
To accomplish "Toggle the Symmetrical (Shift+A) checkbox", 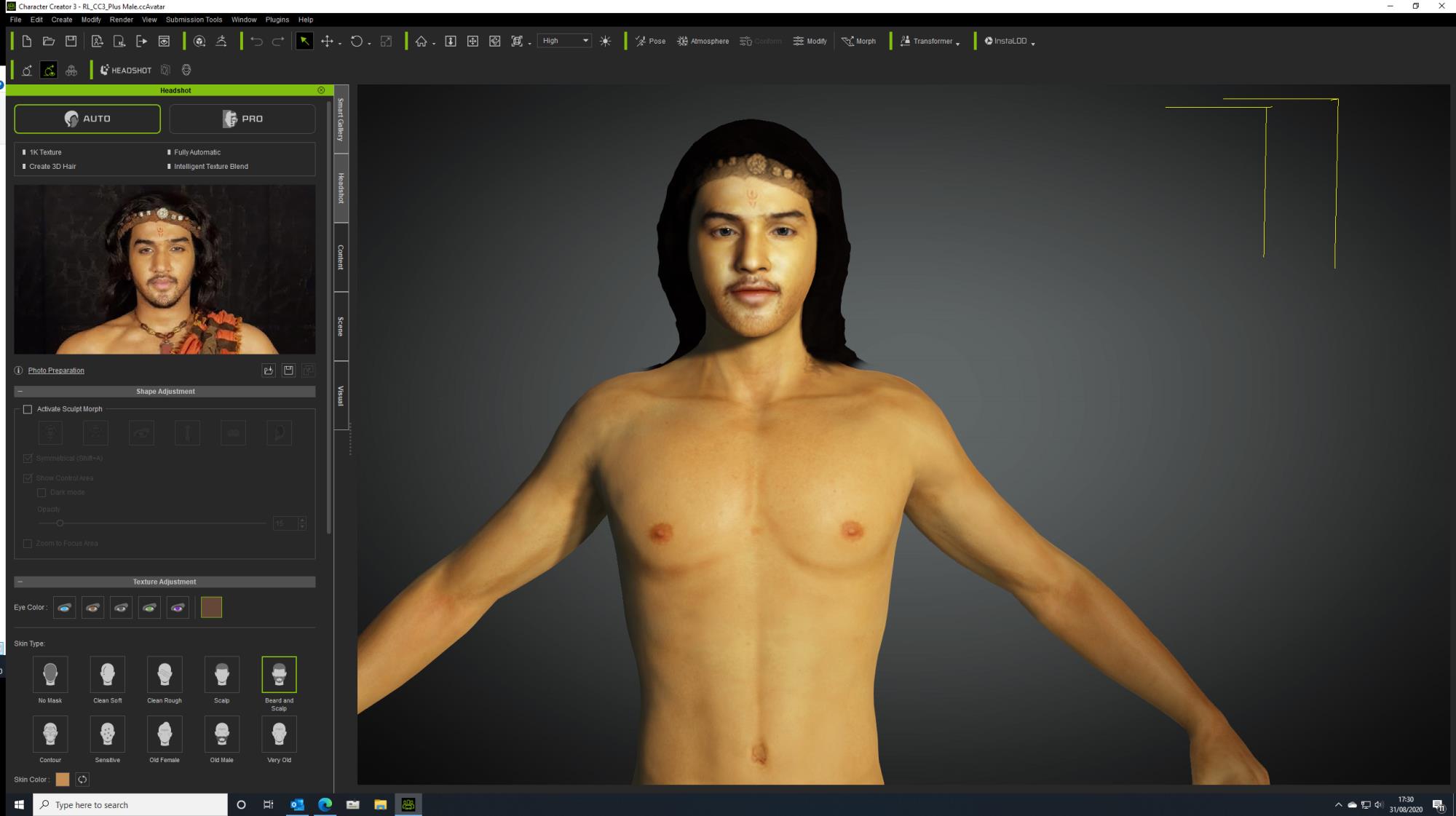I will point(28,459).
